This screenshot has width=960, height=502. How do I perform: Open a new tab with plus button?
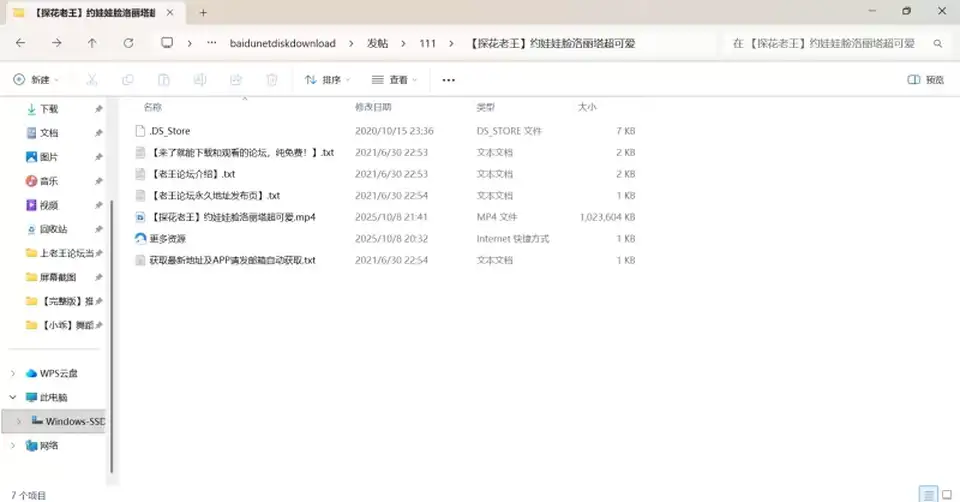pyautogui.click(x=203, y=12)
